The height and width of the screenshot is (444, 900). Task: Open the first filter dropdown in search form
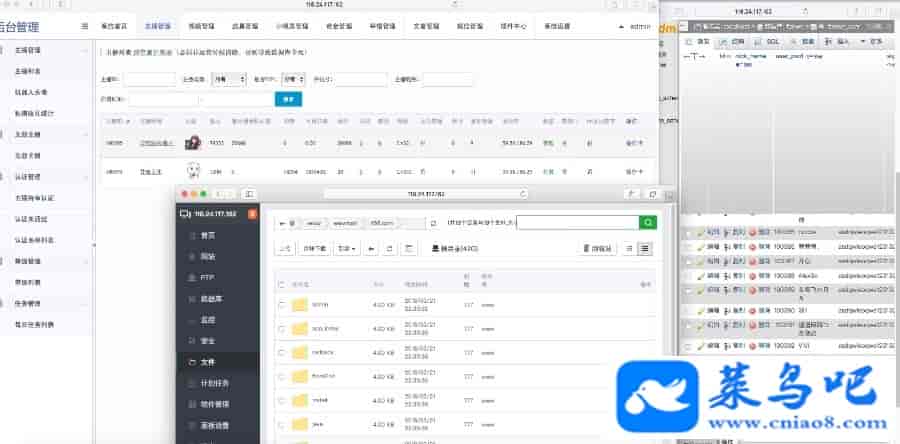coord(229,79)
